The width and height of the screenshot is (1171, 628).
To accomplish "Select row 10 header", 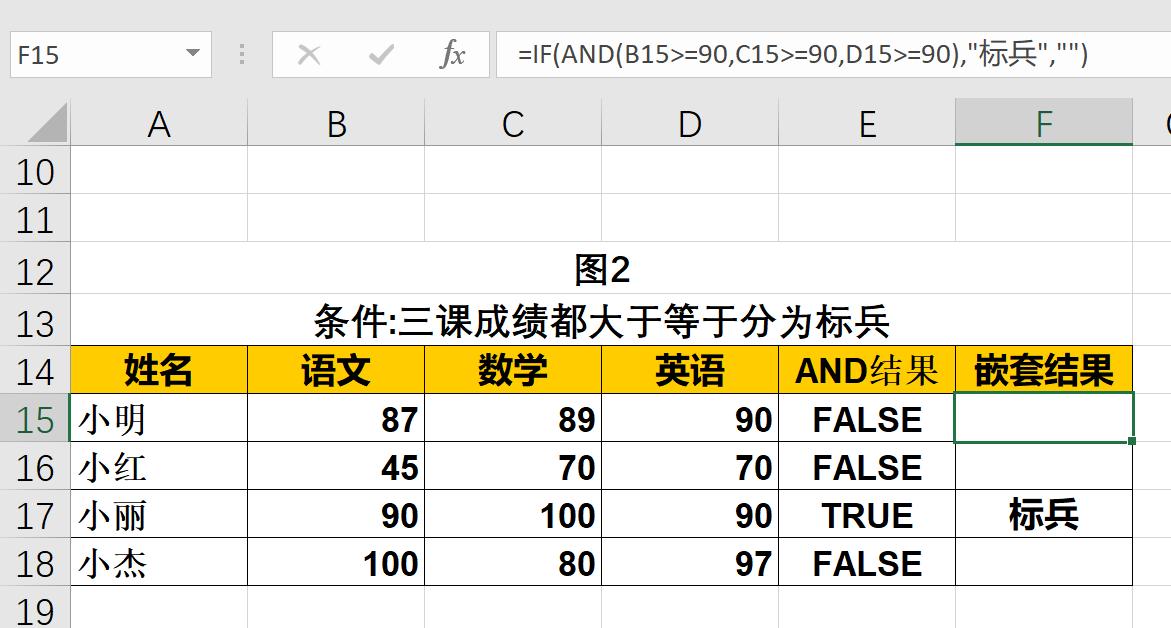I will point(35,171).
